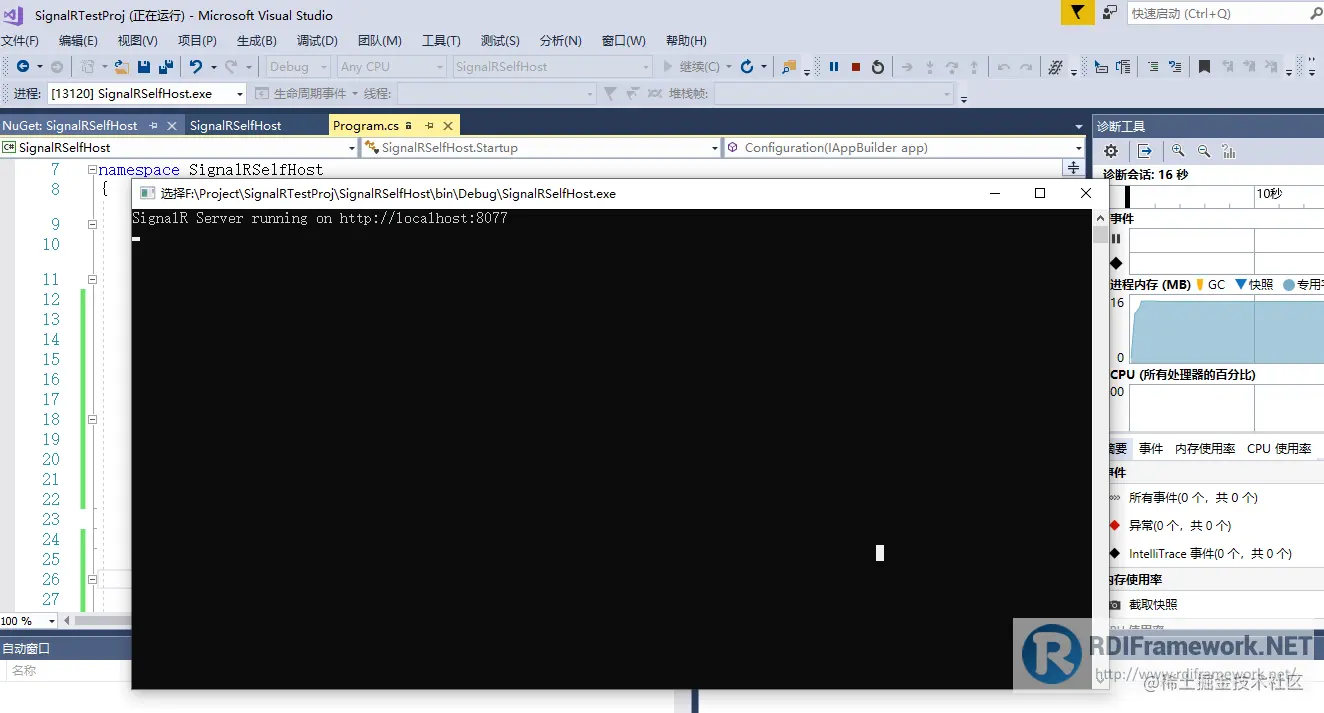Viewport: 1324px width, 713px height.
Task: Click the Toggle Bookmark icon
Action: (x=1204, y=67)
